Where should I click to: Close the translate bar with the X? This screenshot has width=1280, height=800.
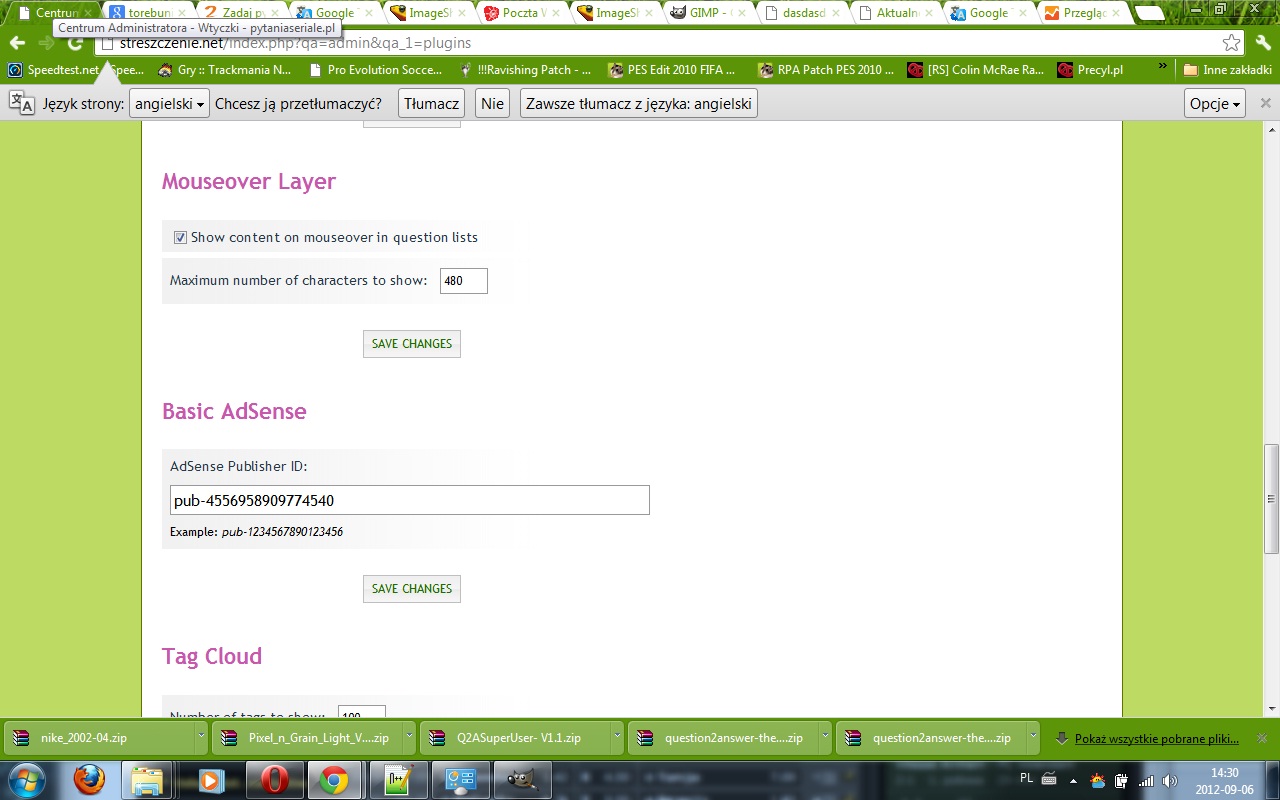[1265, 103]
